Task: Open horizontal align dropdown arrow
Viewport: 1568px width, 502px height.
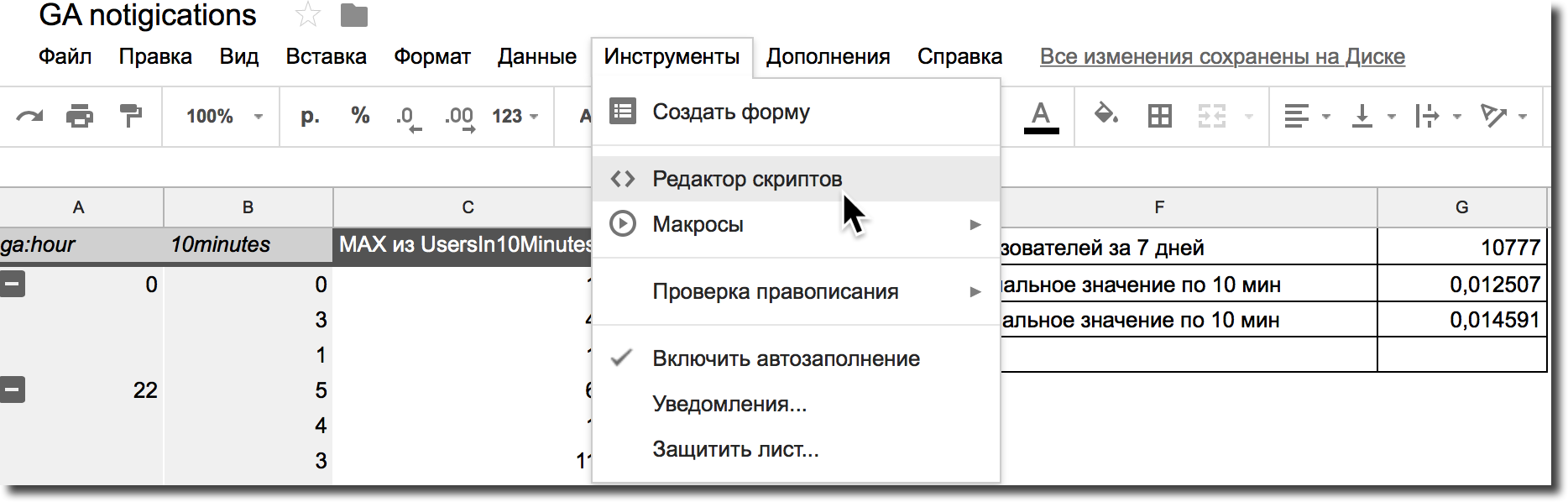Action: [x=1326, y=117]
